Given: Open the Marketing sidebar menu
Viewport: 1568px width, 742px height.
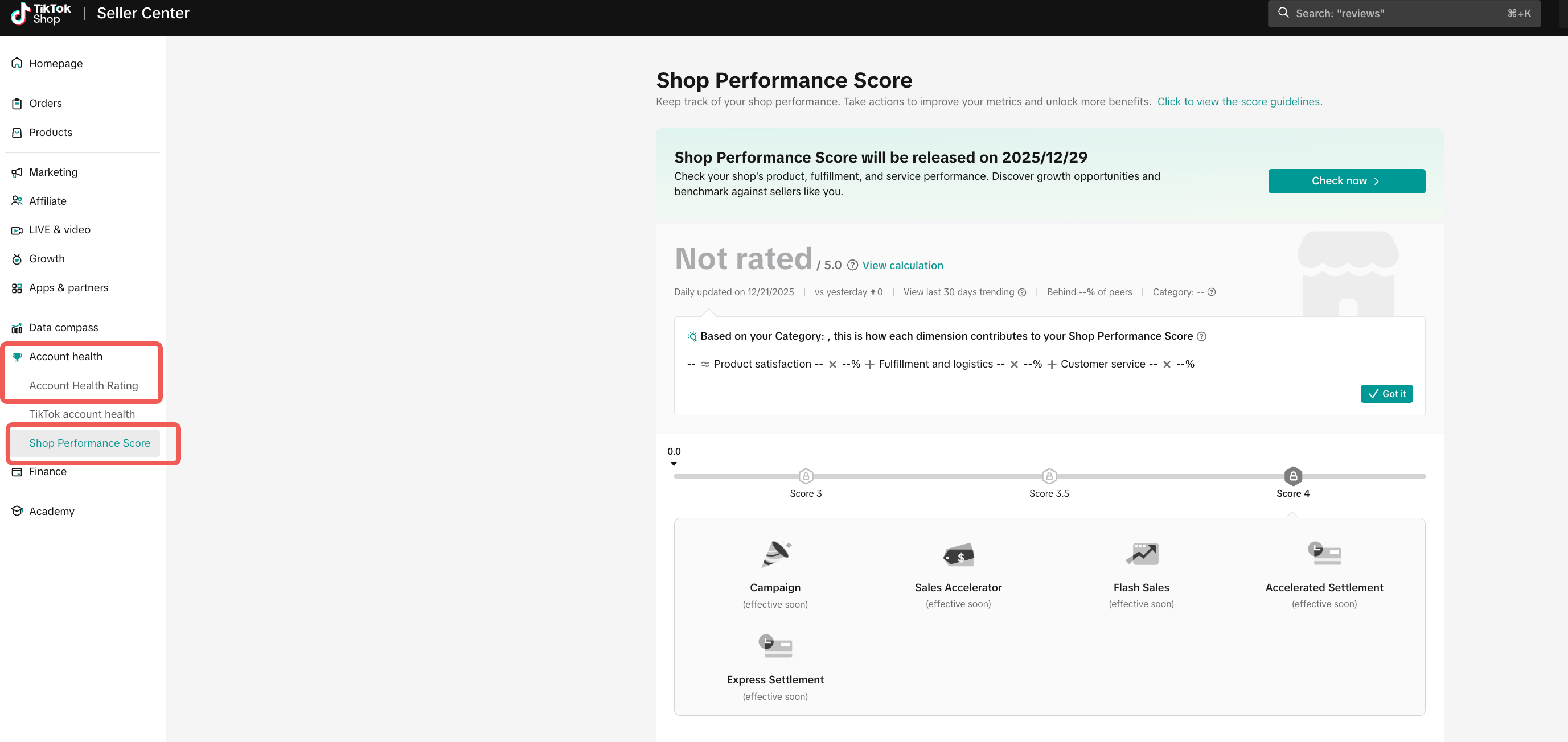Looking at the screenshot, I should 53,172.
